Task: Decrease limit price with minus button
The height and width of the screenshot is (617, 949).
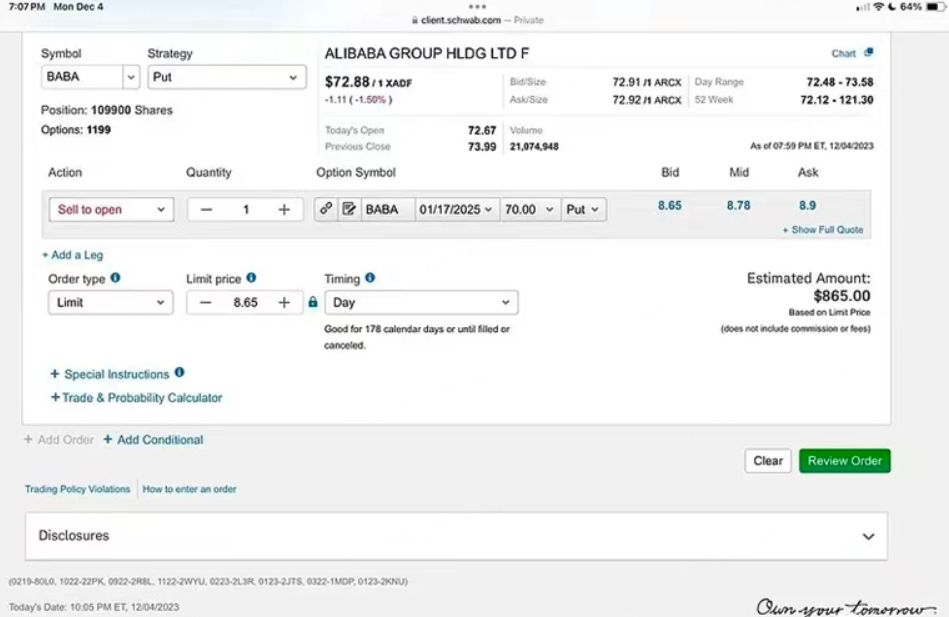Action: click(x=206, y=302)
